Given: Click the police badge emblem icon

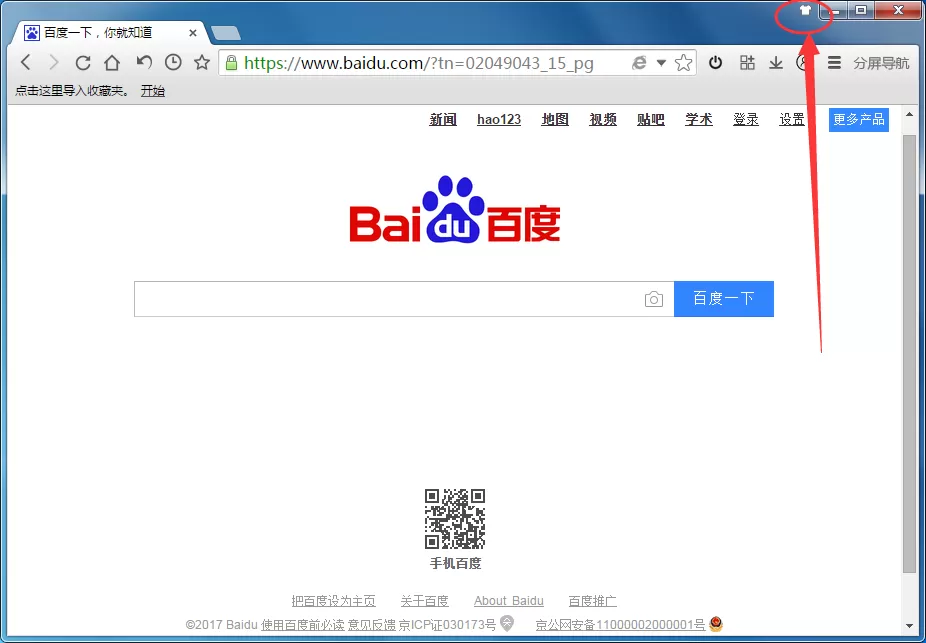Looking at the screenshot, I should pyautogui.click(x=716, y=624).
